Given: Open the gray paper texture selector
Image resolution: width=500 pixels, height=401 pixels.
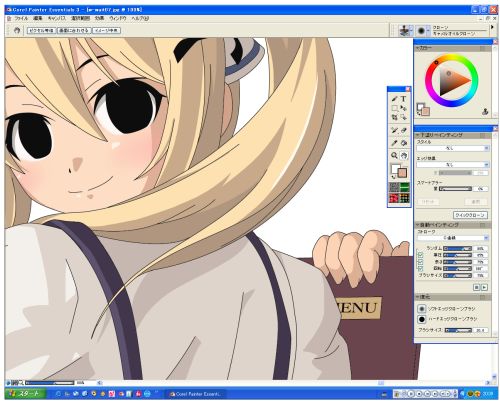Looking at the screenshot, I should 394,187.
